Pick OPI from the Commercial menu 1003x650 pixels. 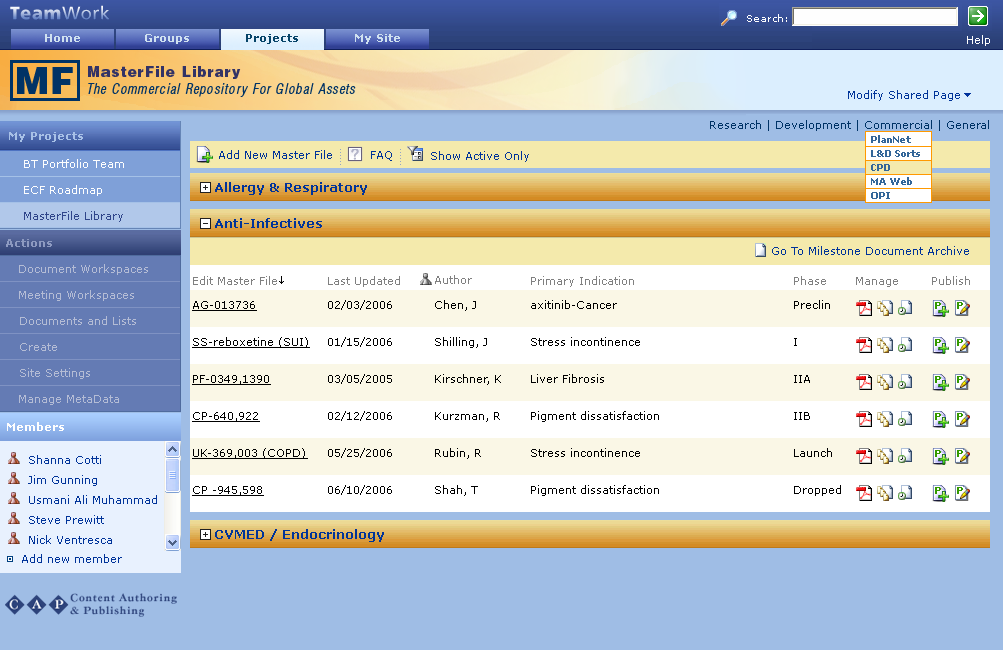(898, 196)
